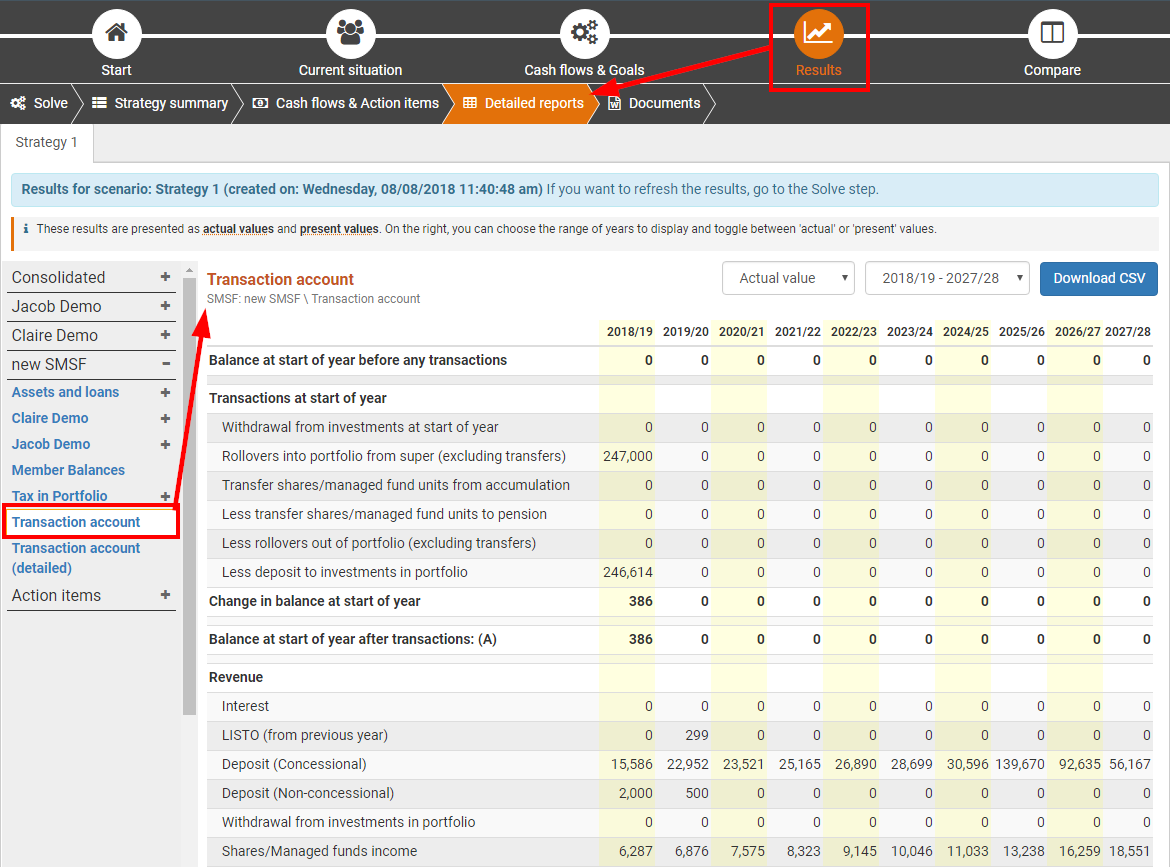Screen dimensions: 1170x867
Task: Open the Actual value dropdown
Action: pyautogui.click(x=788, y=278)
